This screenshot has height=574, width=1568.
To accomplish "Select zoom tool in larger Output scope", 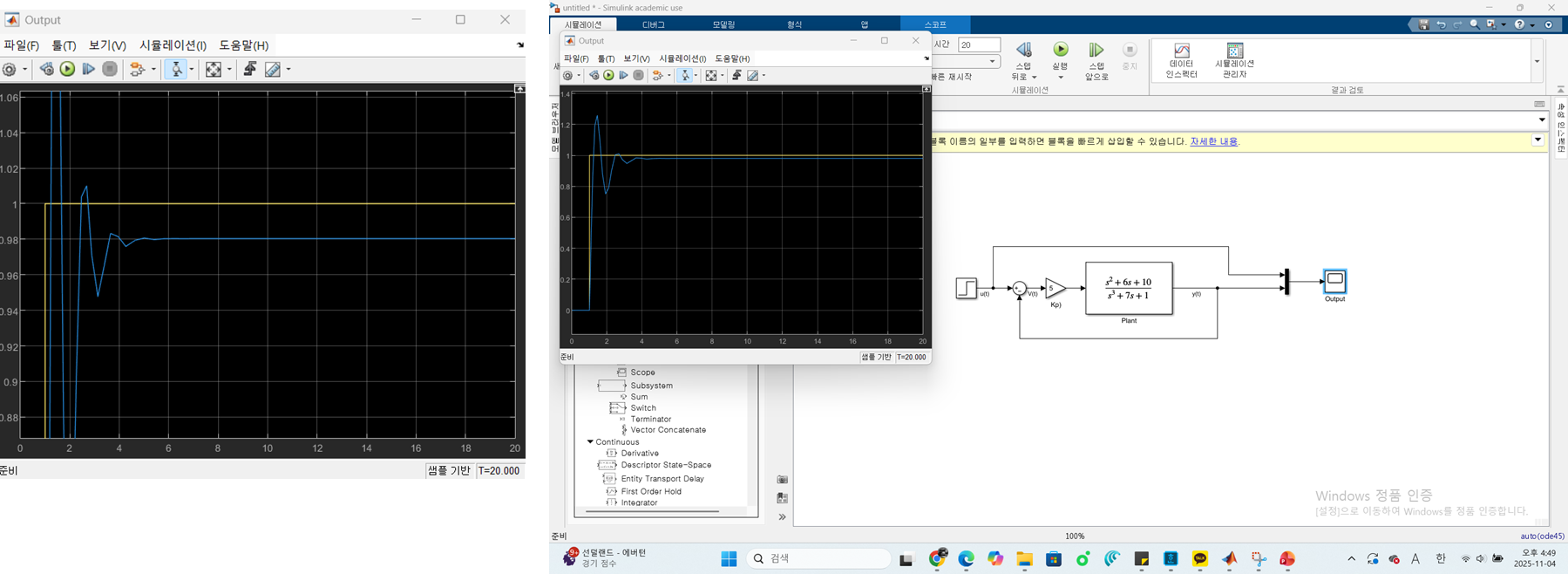I will click(177, 69).
